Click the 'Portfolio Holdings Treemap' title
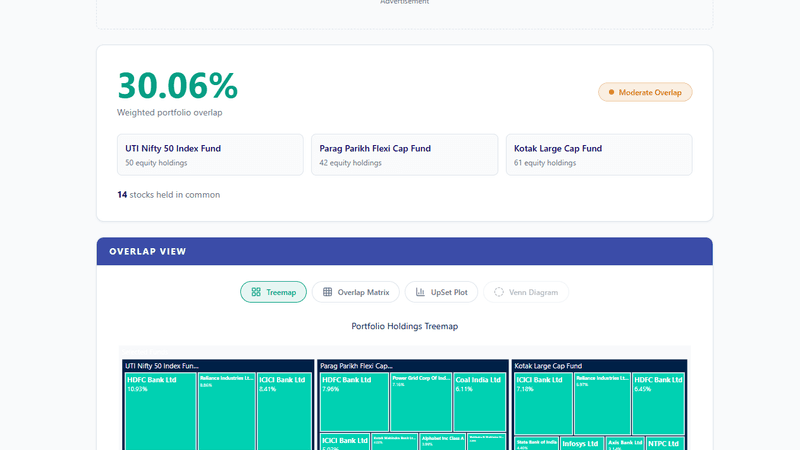Image resolution: width=800 pixels, height=450 pixels. tap(405, 326)
